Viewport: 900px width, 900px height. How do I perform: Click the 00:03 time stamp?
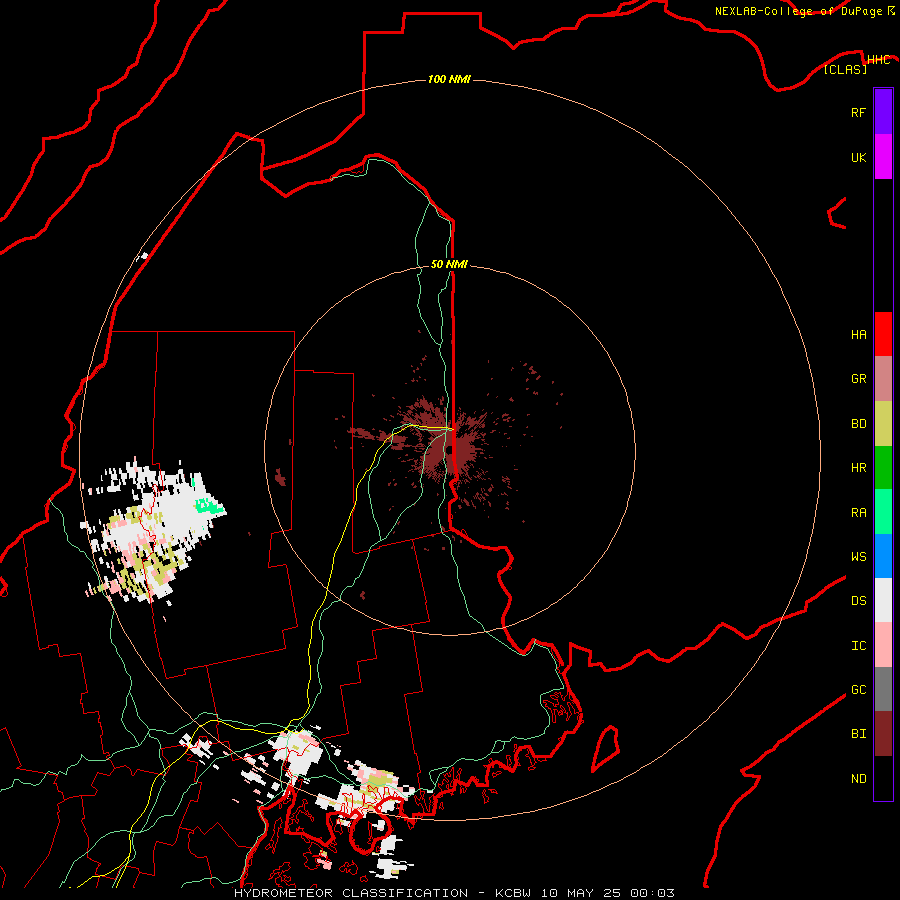pos(652,893)
